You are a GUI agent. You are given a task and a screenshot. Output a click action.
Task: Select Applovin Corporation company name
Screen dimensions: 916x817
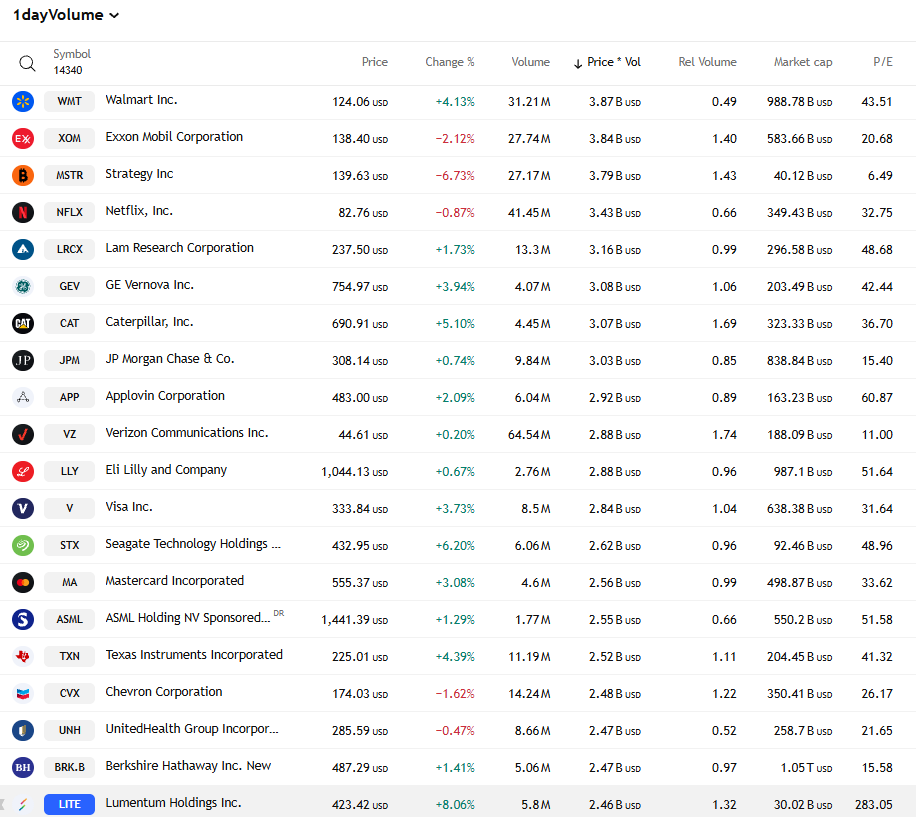click(x=165, y=396)
